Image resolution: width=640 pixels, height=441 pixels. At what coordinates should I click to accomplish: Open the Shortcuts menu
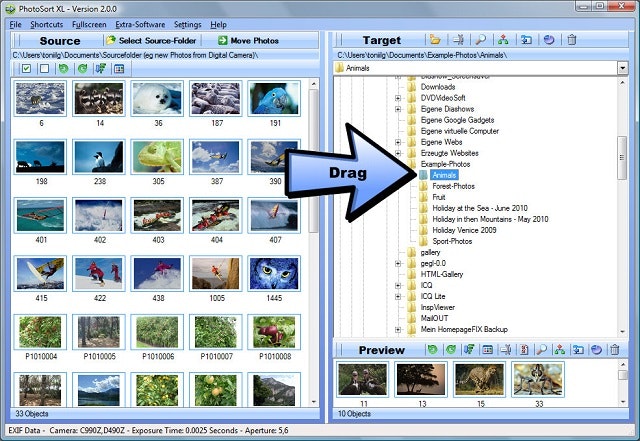pyautogui.click(x=47, y=24)
